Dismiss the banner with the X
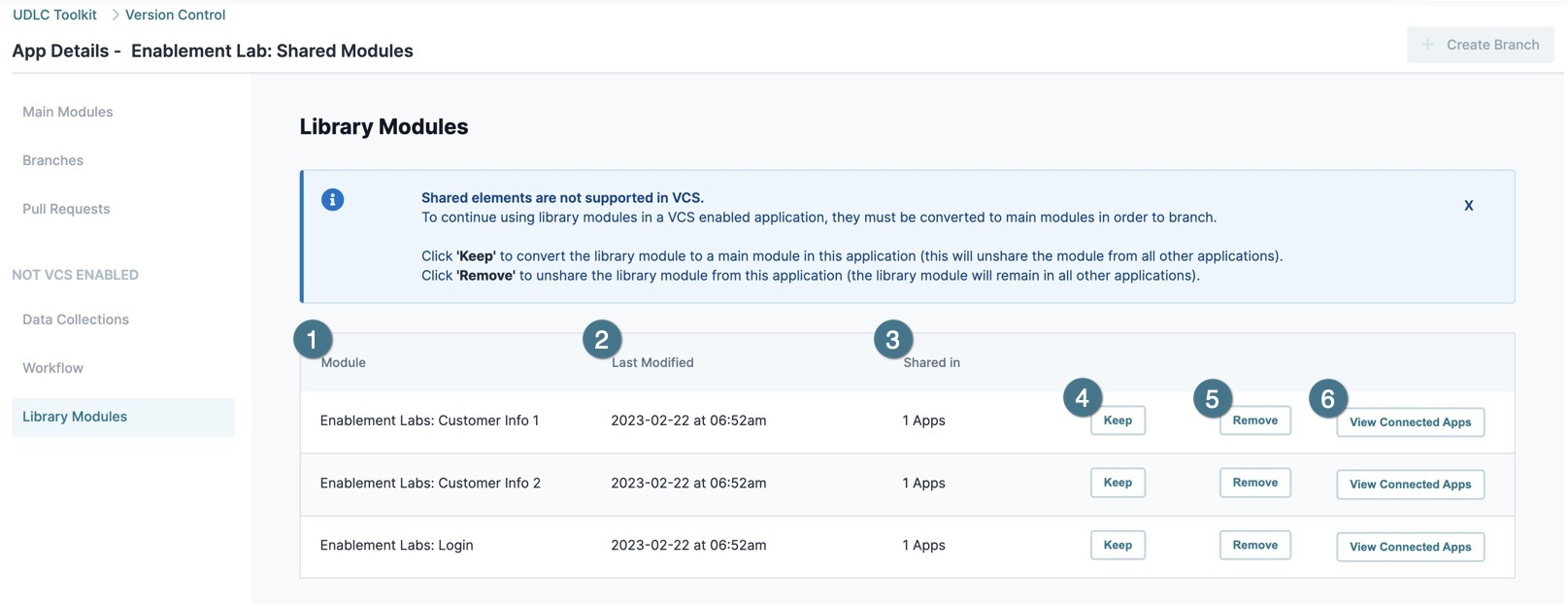This screenshot has width=1568, height=604. (x=1468, y=205)
